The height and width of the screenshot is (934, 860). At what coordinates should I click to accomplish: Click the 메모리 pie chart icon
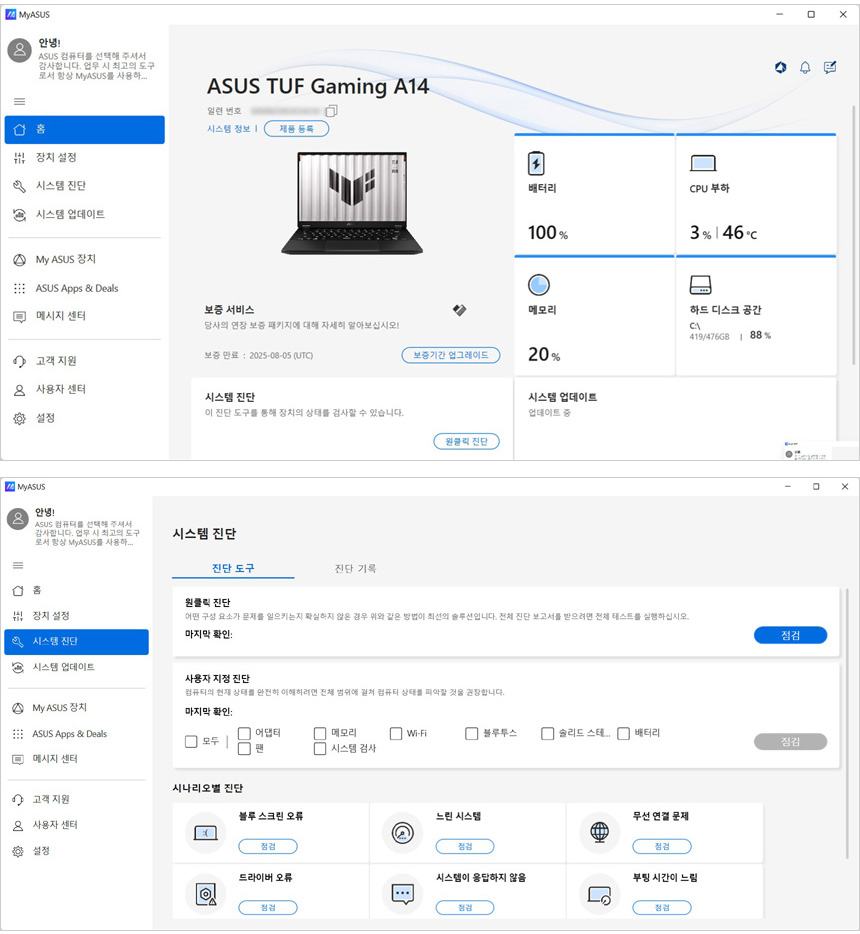coord(538,285)
